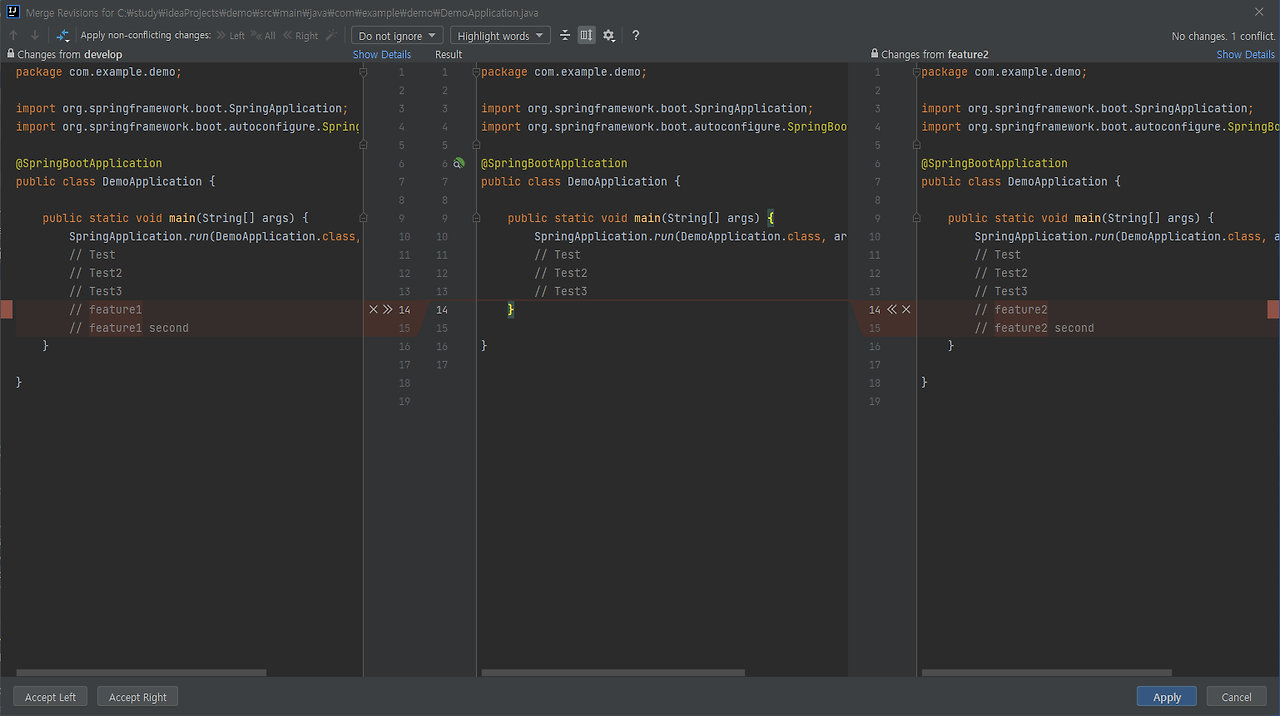Click the magic wand resolve conflicts icon

point(331,35)
